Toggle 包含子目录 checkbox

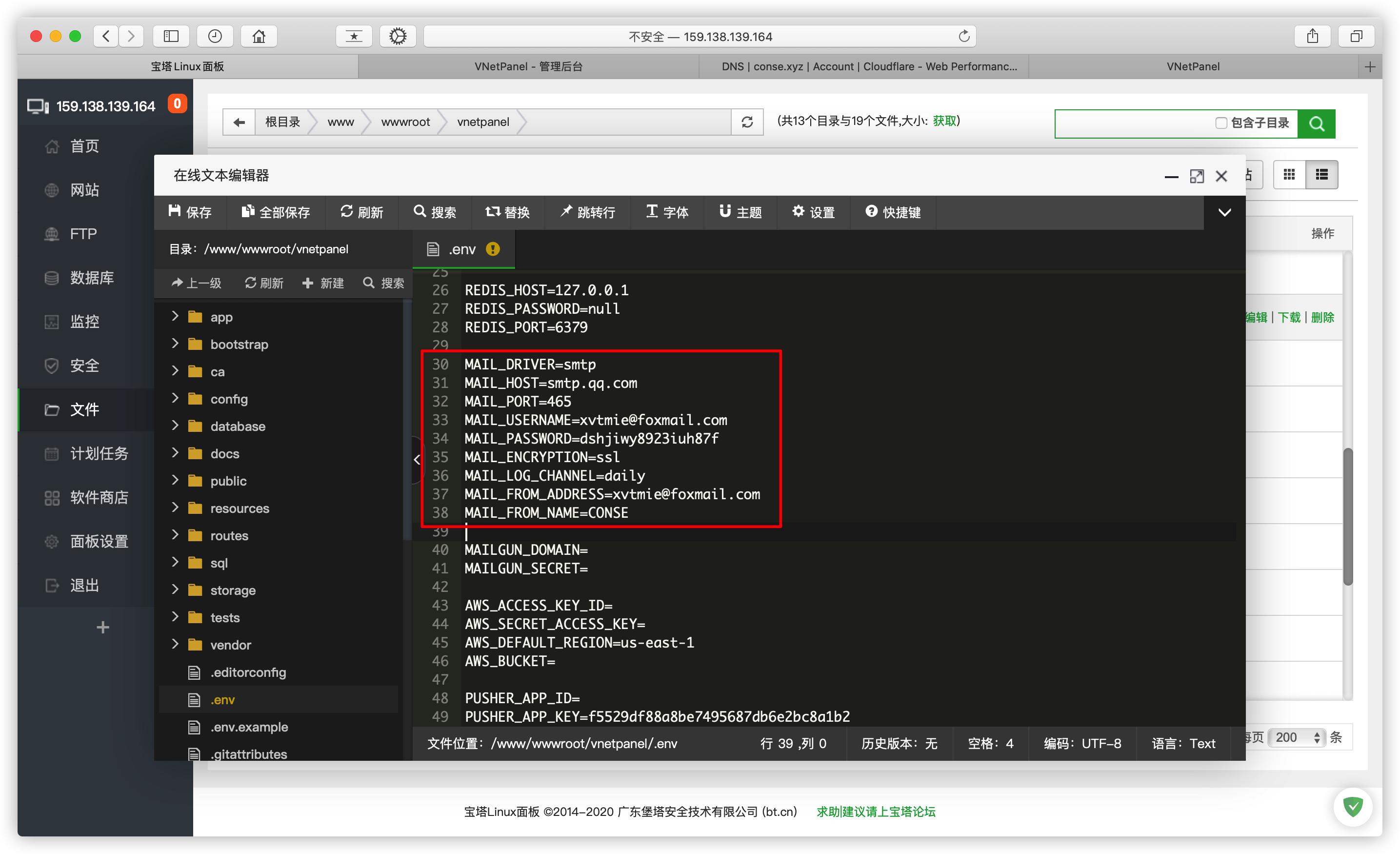tap(1220, 123)
